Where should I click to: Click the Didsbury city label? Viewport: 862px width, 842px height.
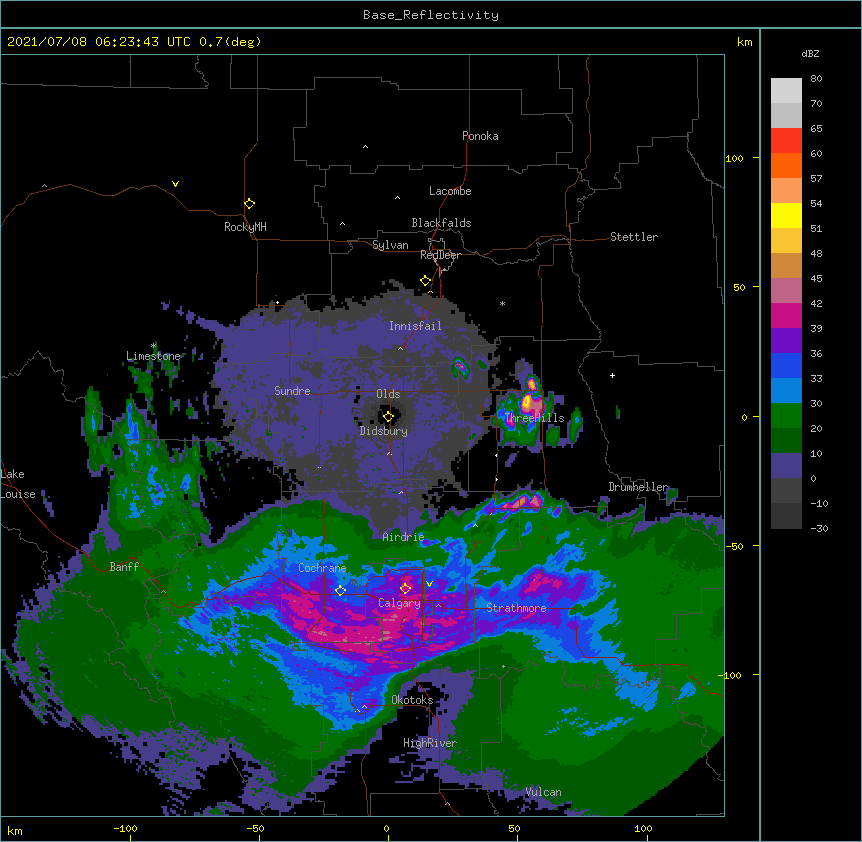pos(383,431)
